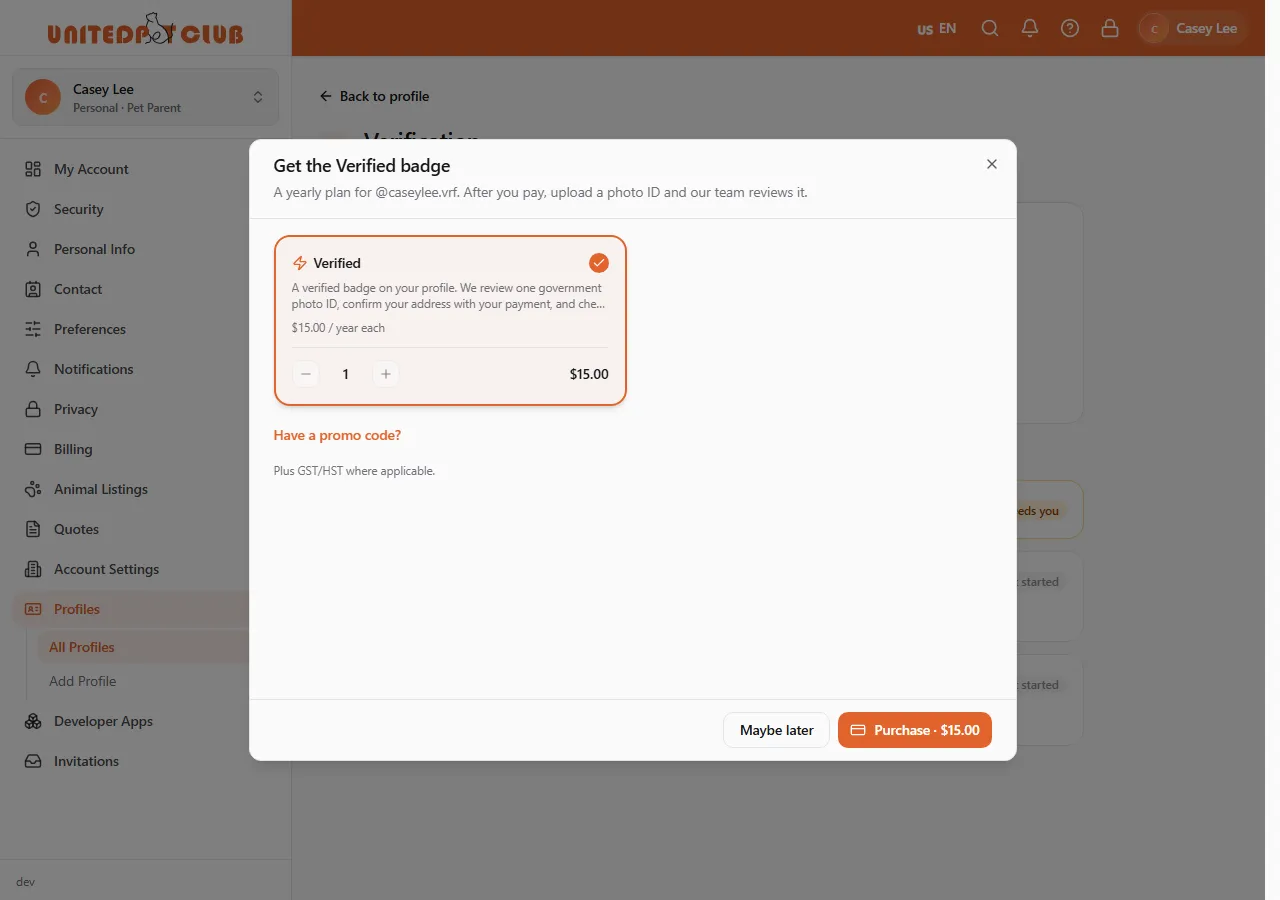This screenshot has height=900, width=1280.
Task: Decrease Verified plan quantity with minus
Action: pos(306,374)
